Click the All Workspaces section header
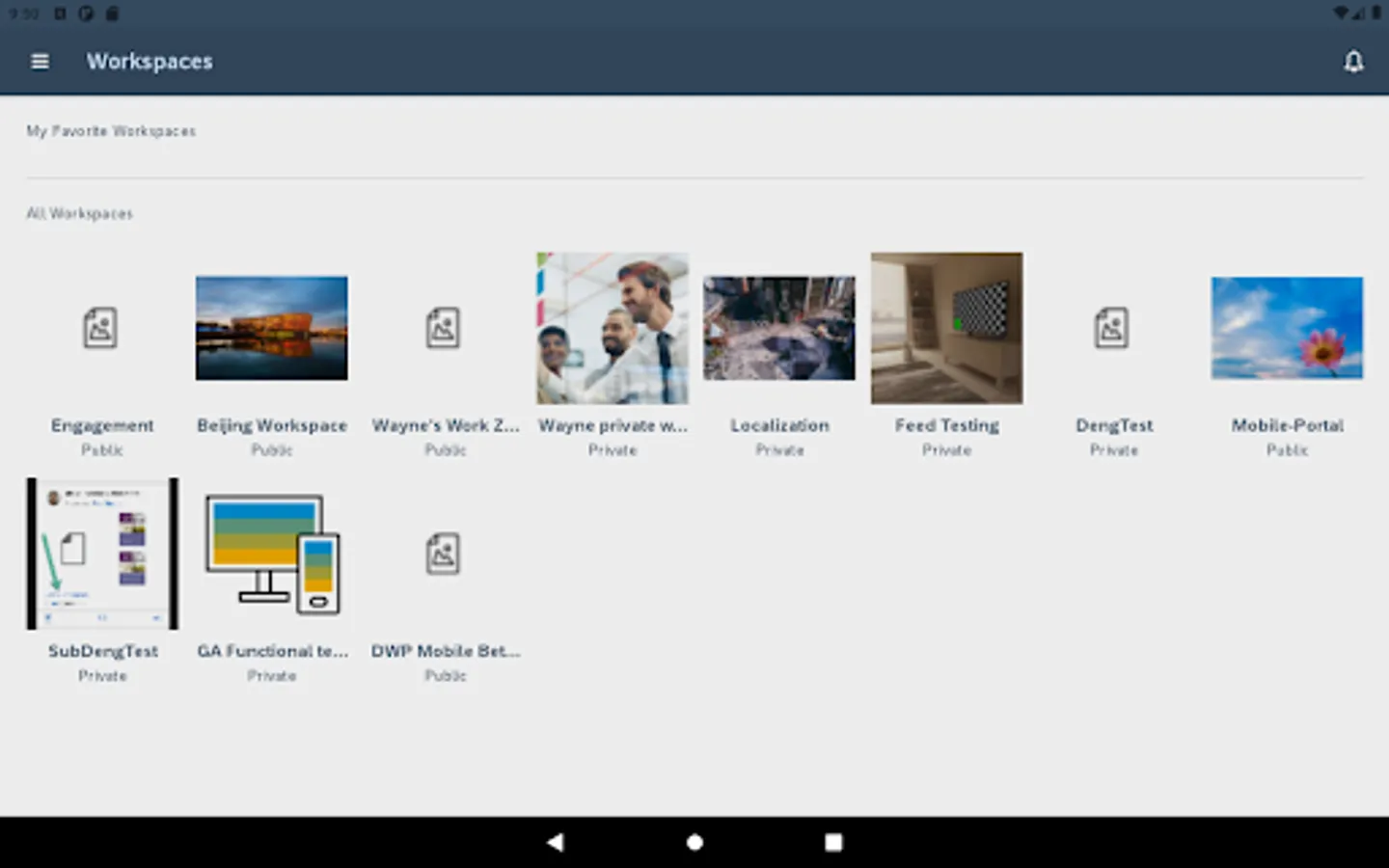The height and width of the screenshot is (868, 1389). 80,213
